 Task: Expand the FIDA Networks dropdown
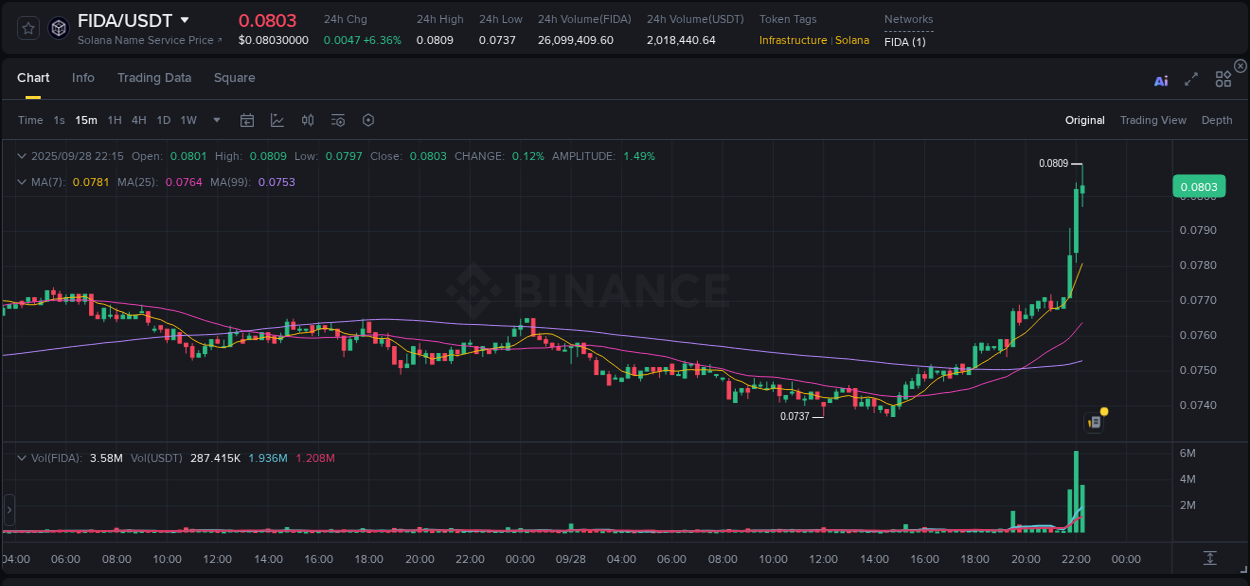905,40
